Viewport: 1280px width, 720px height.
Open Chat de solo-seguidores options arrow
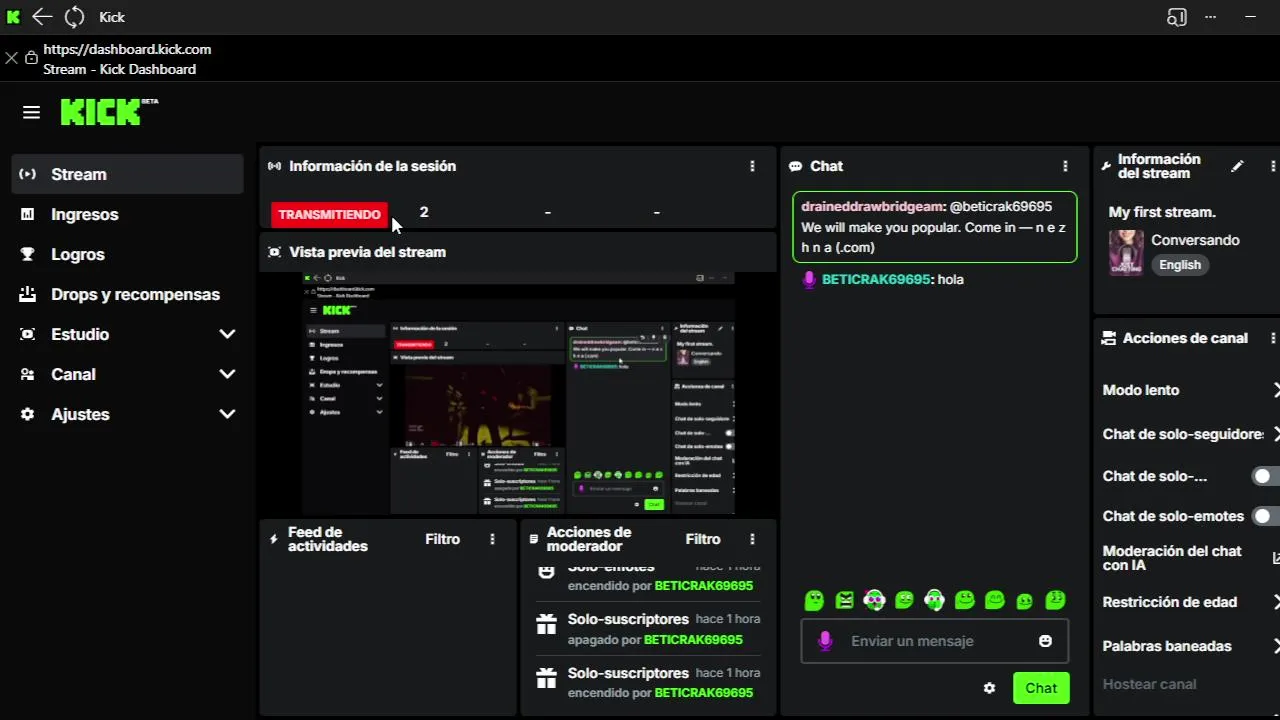[x=1276, y=434]
